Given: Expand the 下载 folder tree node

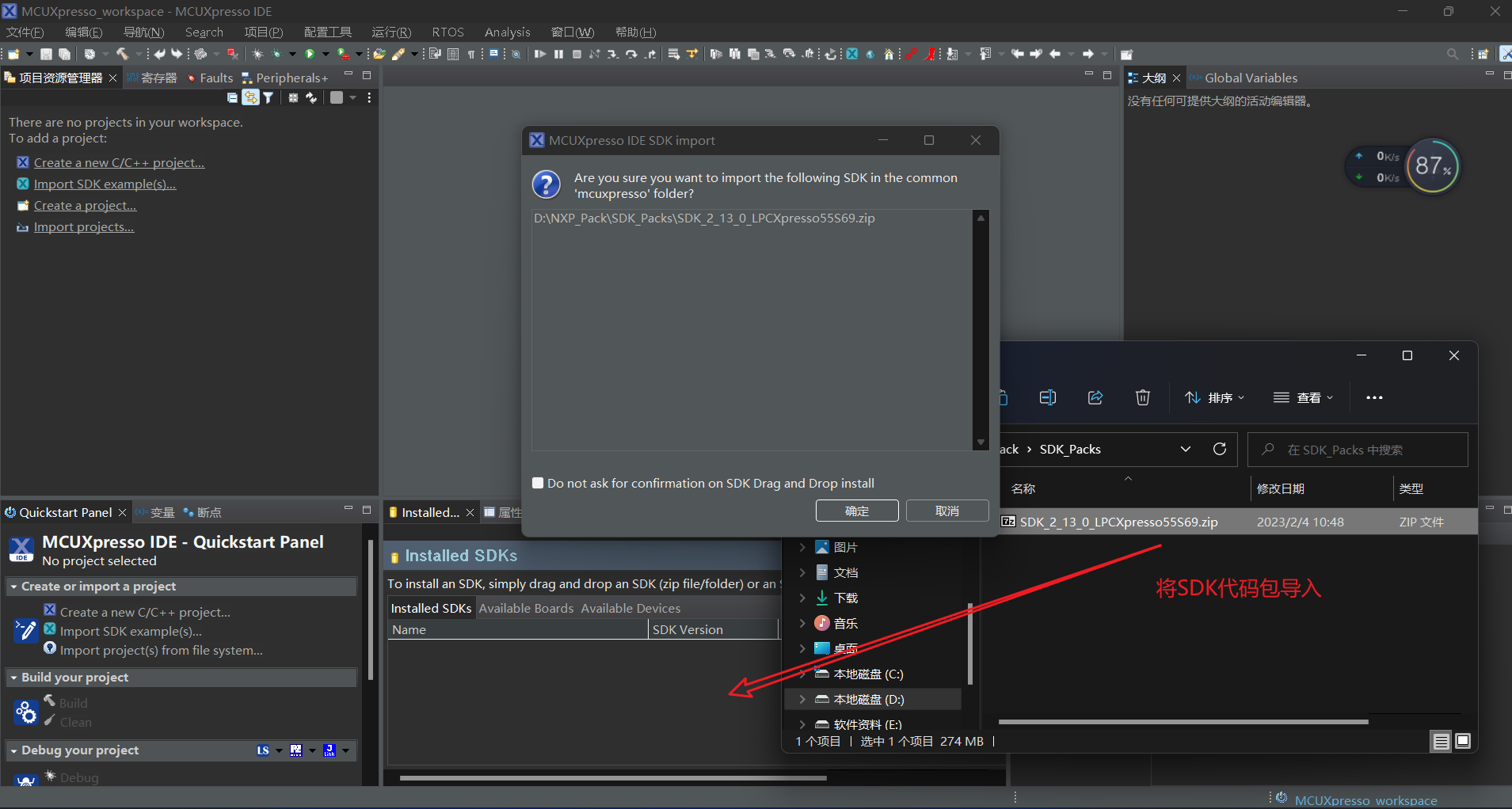Looking at the screenshot, I should coord(802,598).
